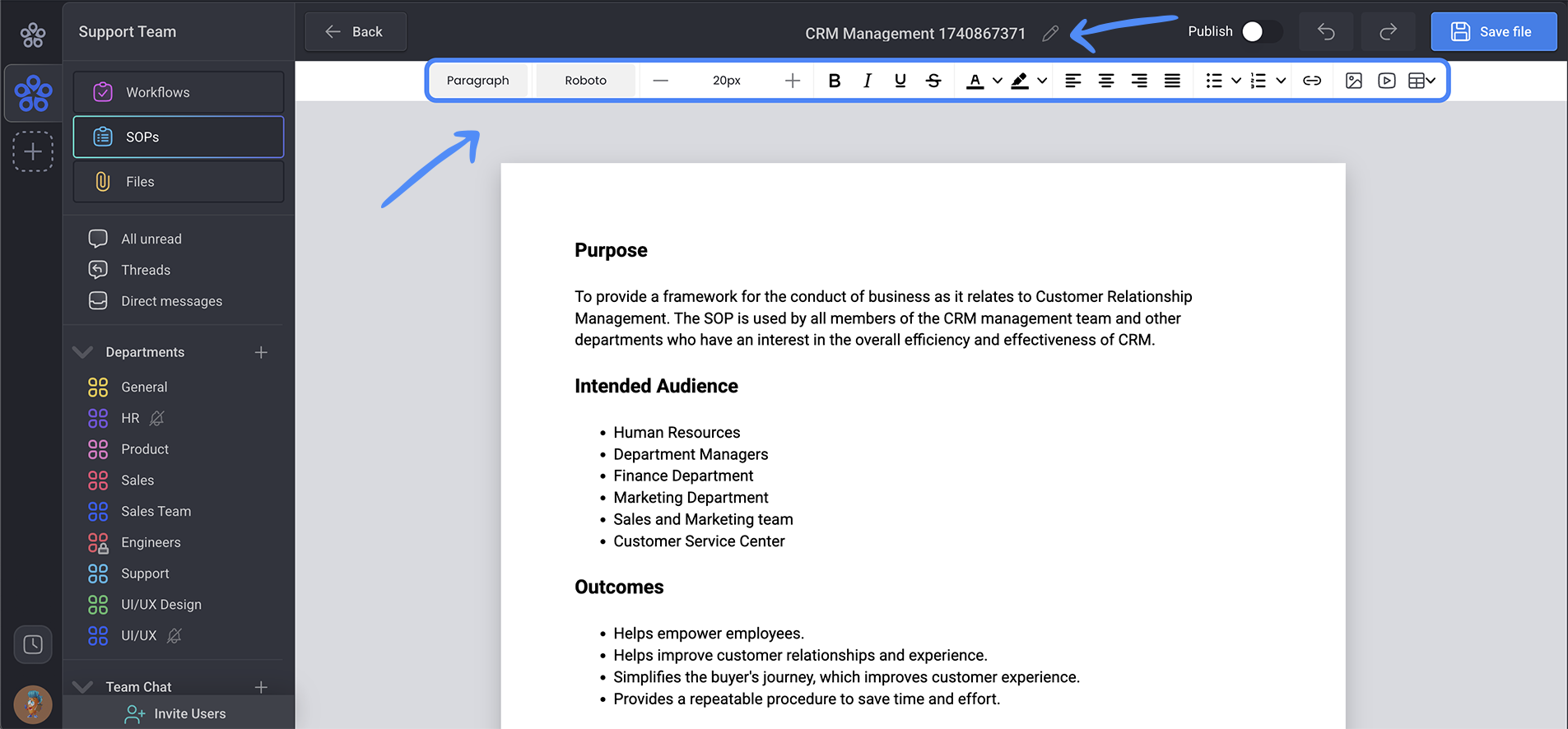Align text left
The image size is (1568, 729).
1073,81
